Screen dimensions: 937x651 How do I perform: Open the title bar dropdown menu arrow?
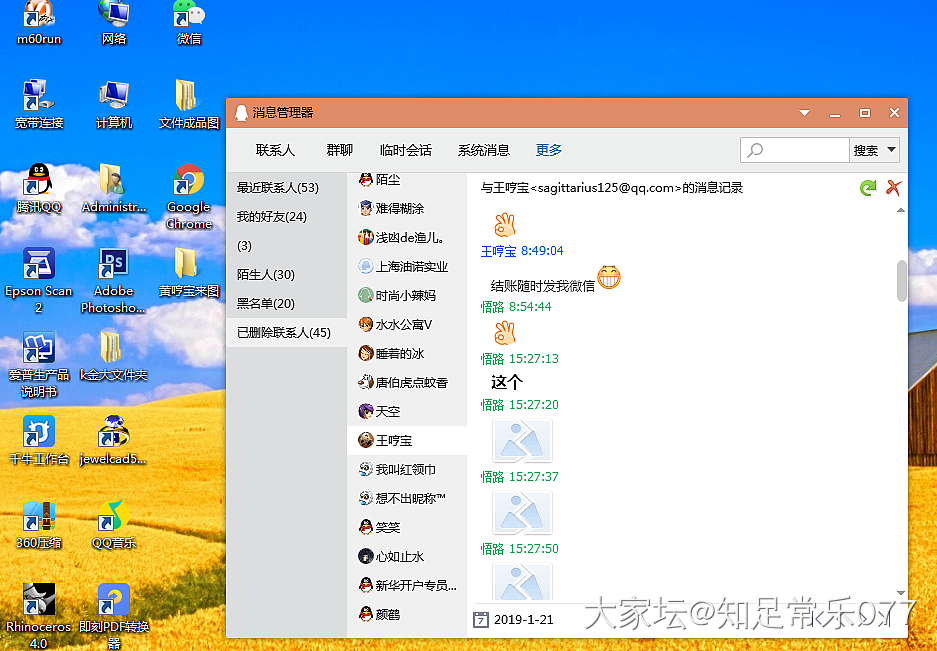pos(804,113)
